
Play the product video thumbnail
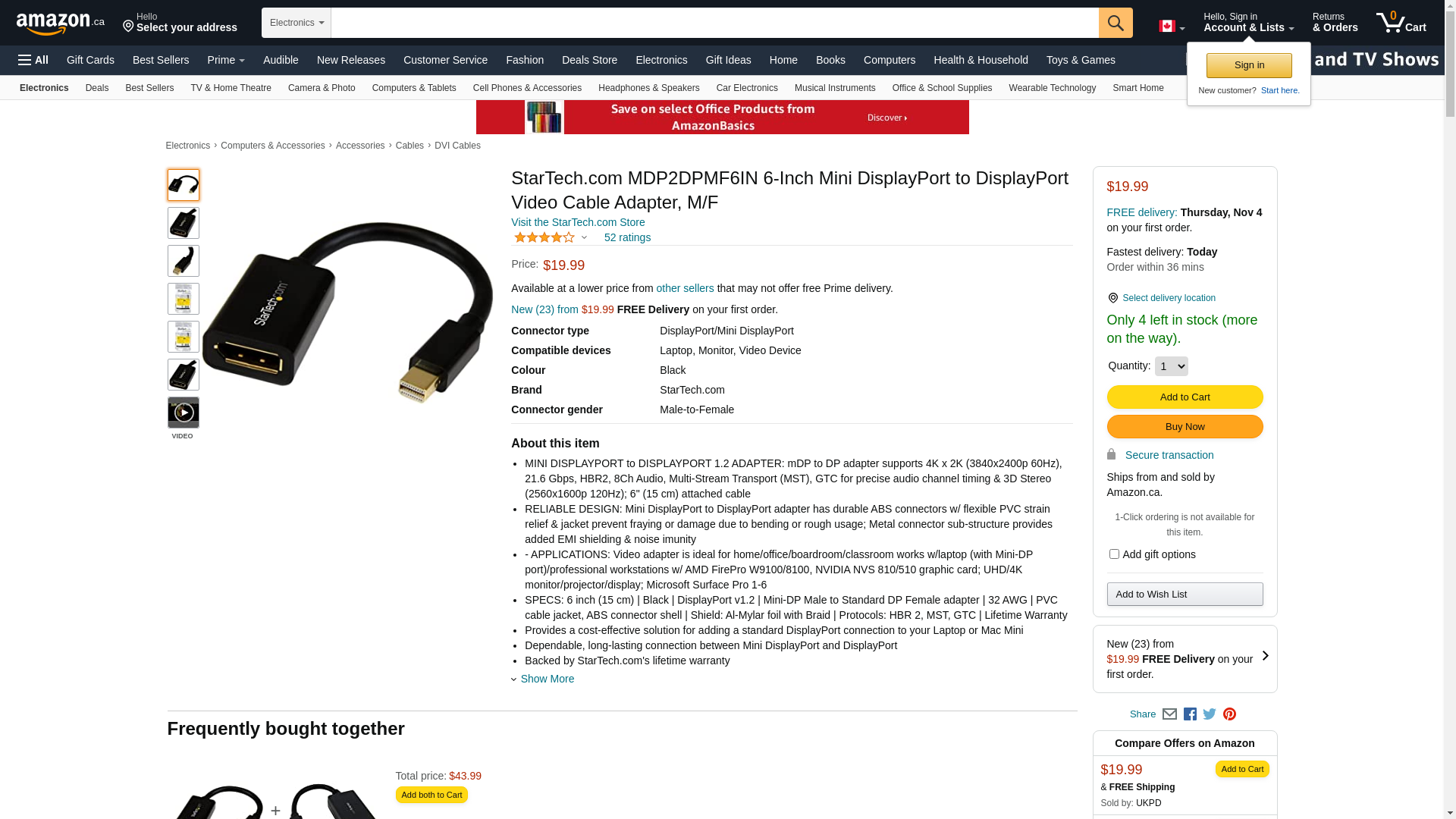click(x=184, y=413)
